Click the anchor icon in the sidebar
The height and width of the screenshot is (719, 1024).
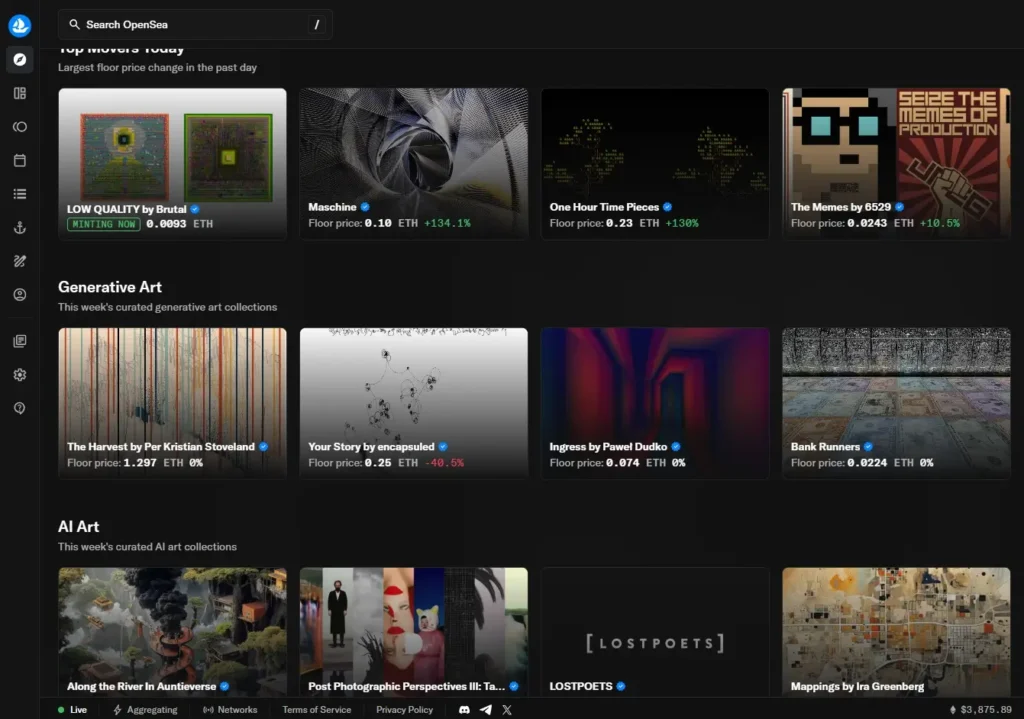[x=20, y=228]
